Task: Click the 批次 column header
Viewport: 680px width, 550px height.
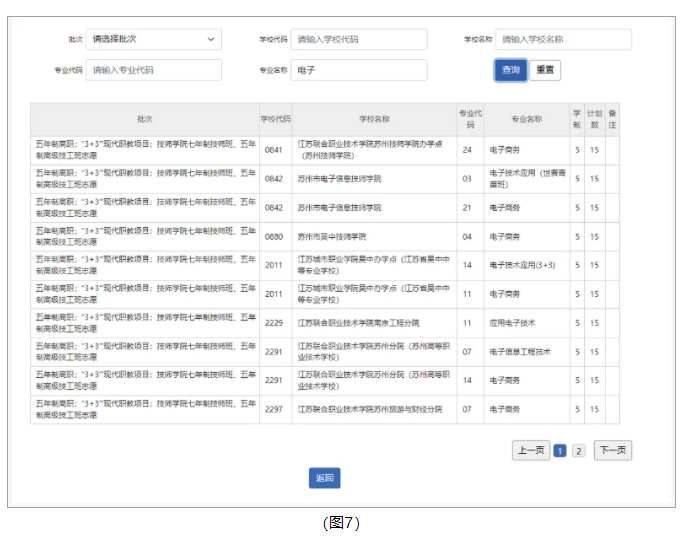Action: 145,119
